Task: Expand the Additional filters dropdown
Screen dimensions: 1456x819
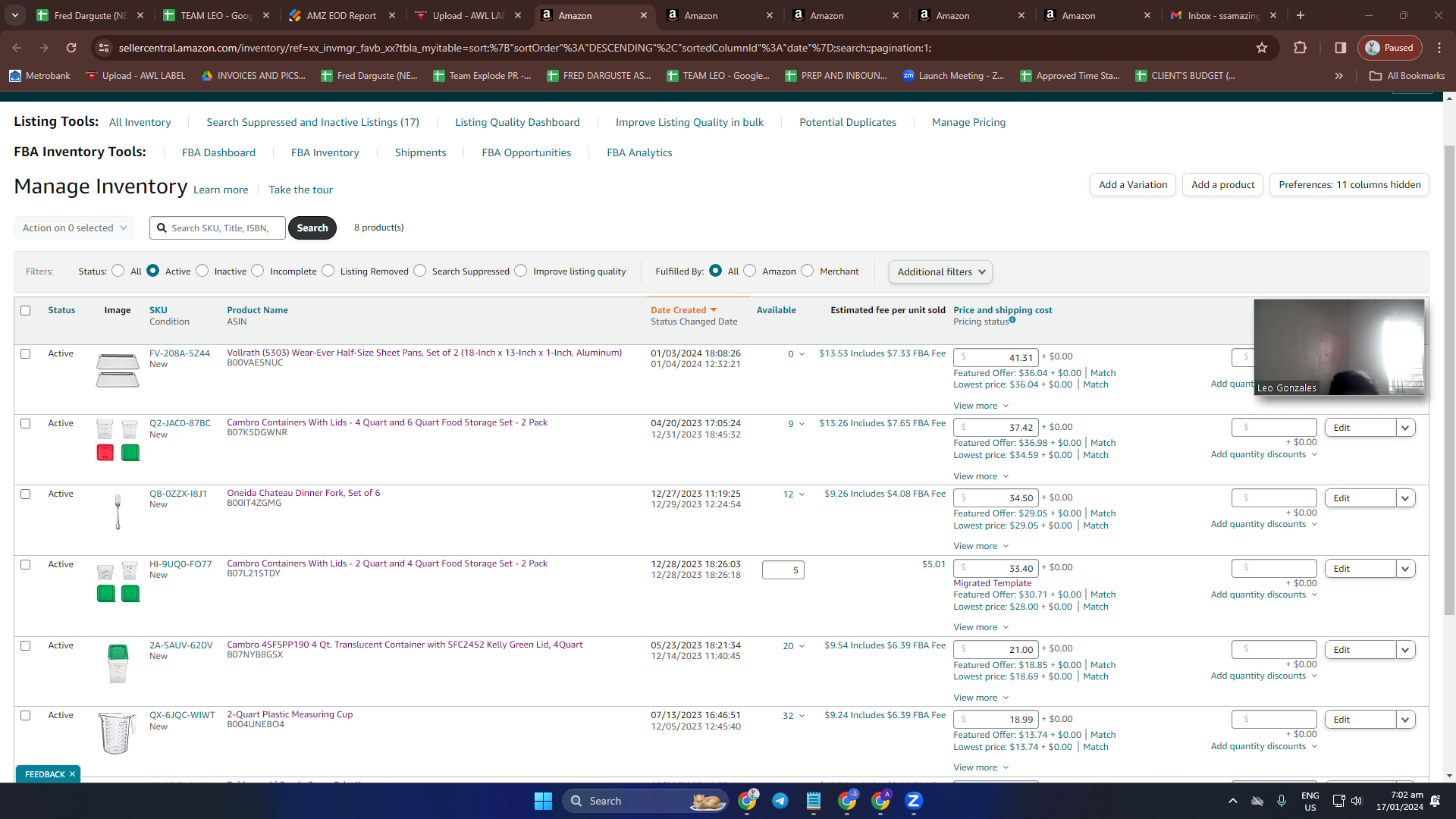Action: click(x=940, y=271)
